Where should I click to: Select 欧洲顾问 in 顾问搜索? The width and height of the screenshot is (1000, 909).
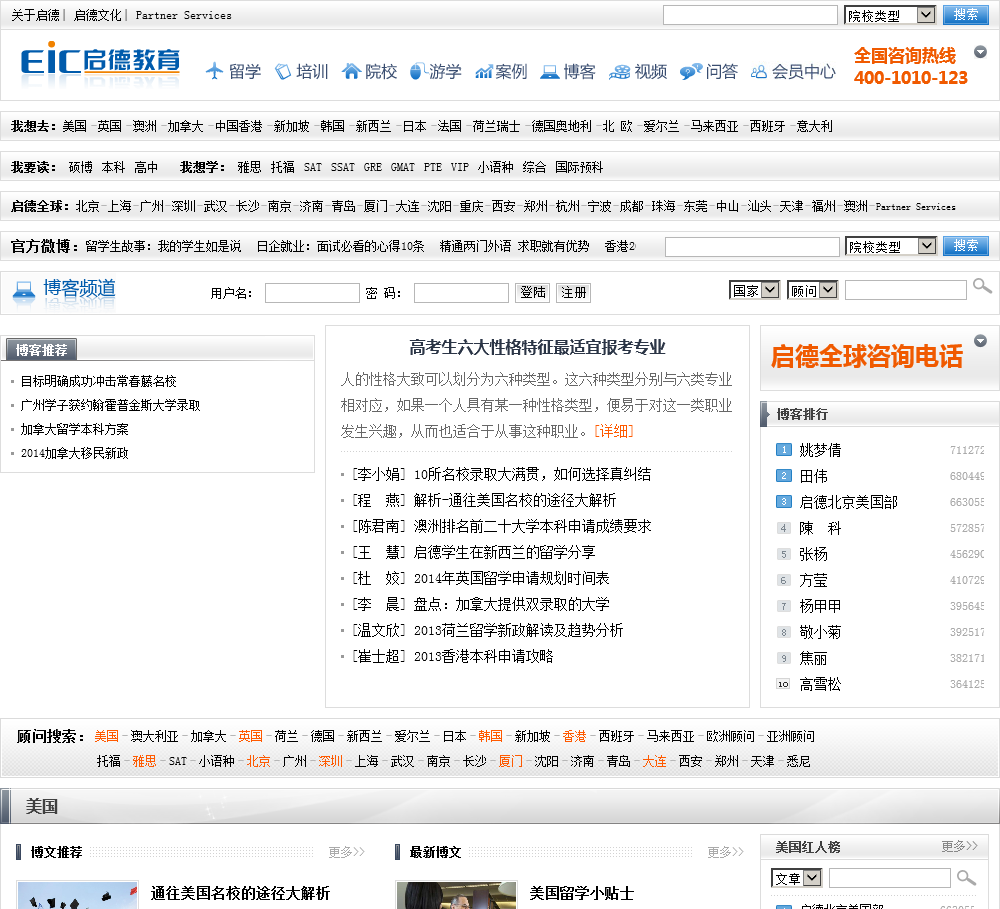(x=730, y=736)
